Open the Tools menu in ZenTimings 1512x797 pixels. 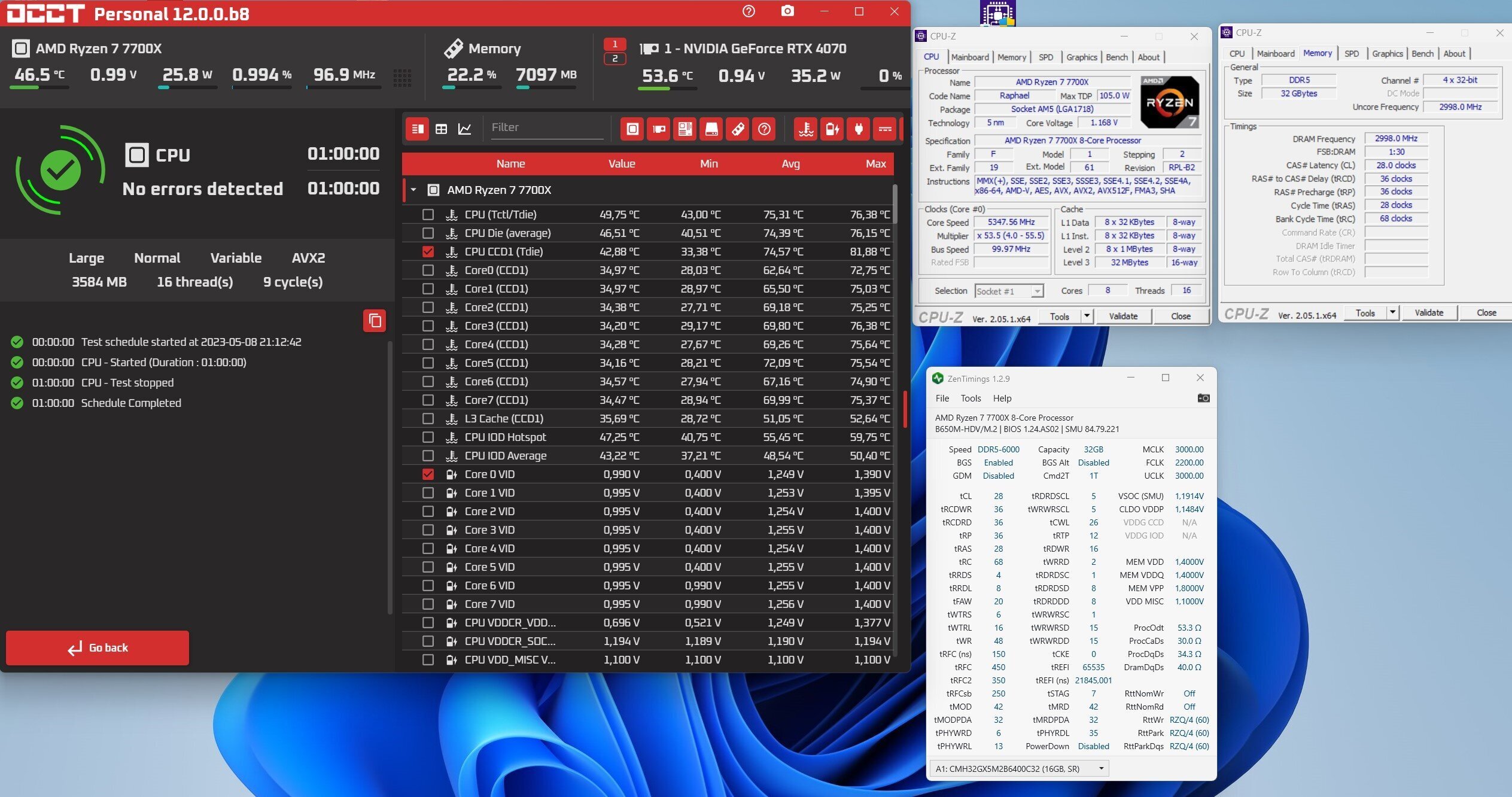coord(971,398)
